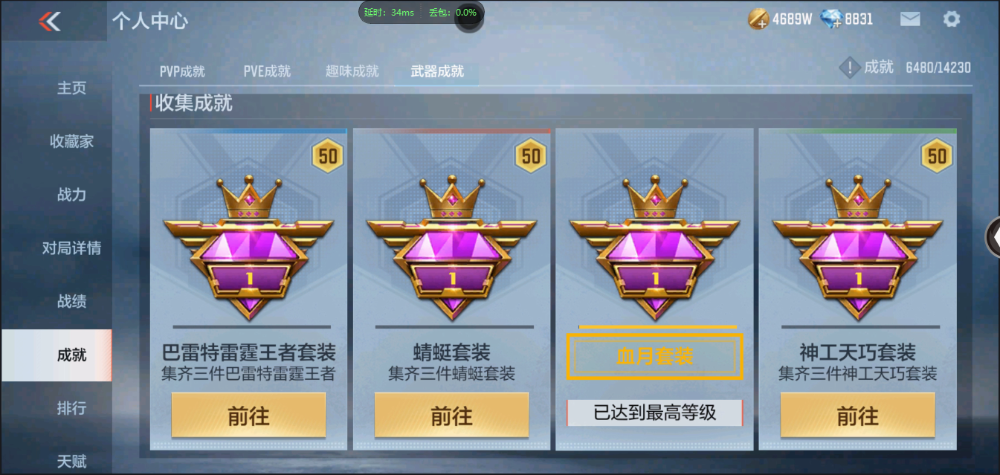Tap the back arrow icon

(x=50, y=21)
